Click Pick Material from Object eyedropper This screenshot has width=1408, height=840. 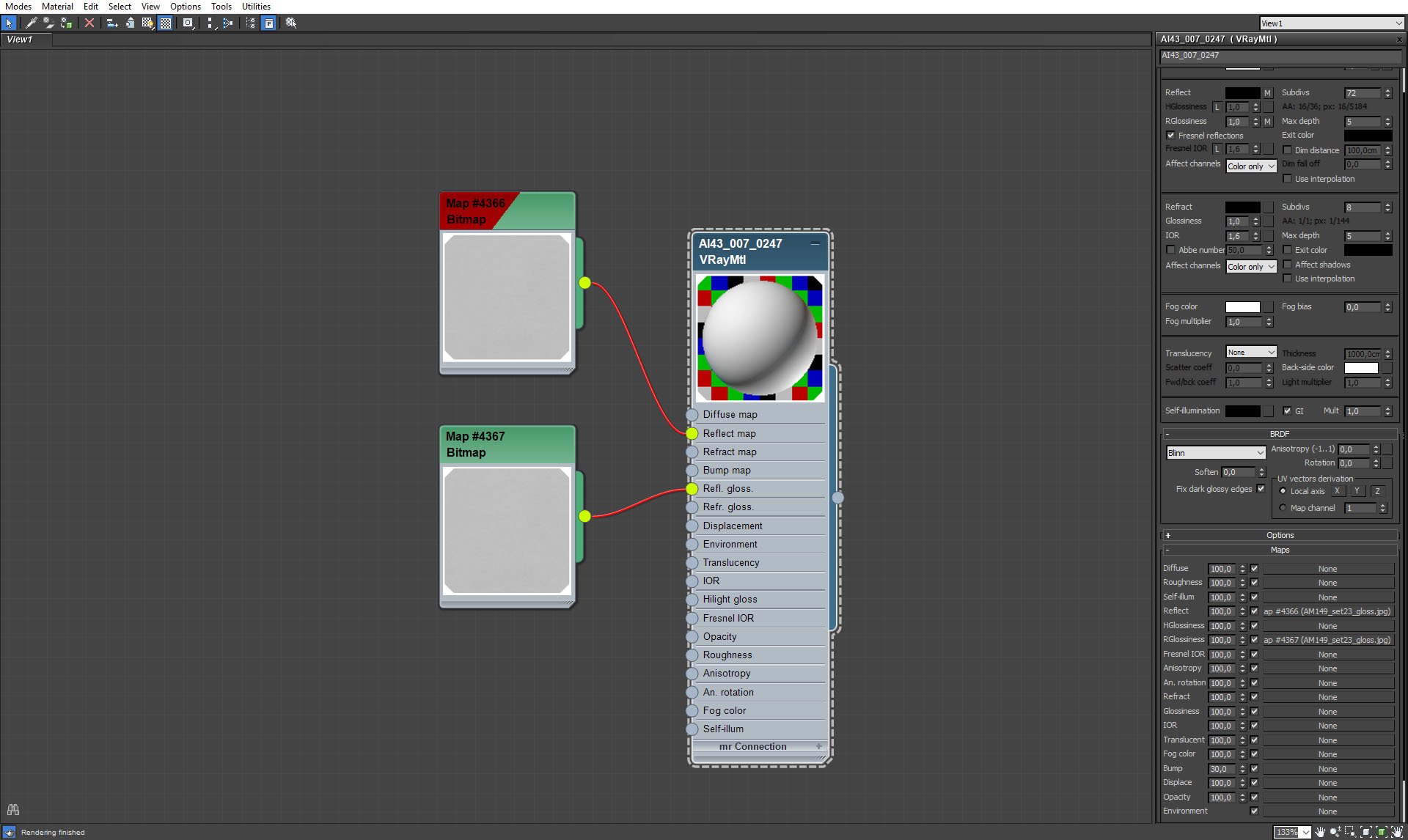pyautogui.click(x=32, y=23)
